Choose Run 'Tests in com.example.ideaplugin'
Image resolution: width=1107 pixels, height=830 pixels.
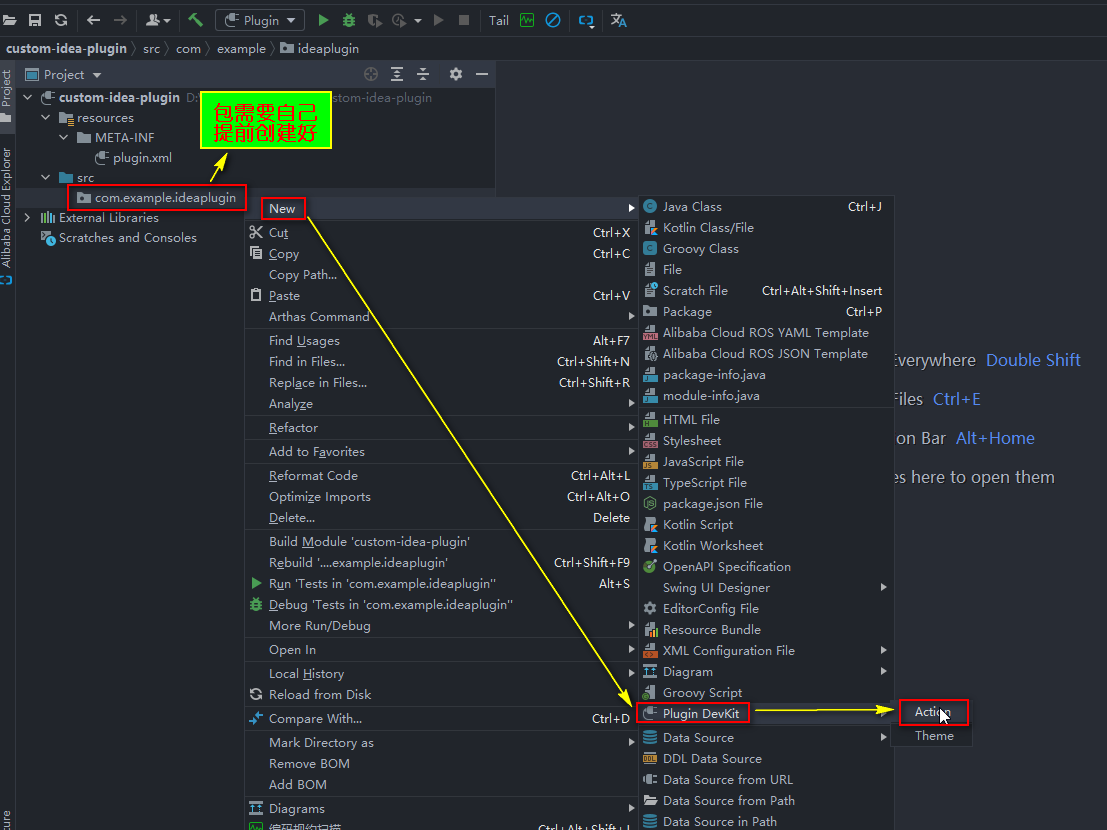[x=441, y=584]
